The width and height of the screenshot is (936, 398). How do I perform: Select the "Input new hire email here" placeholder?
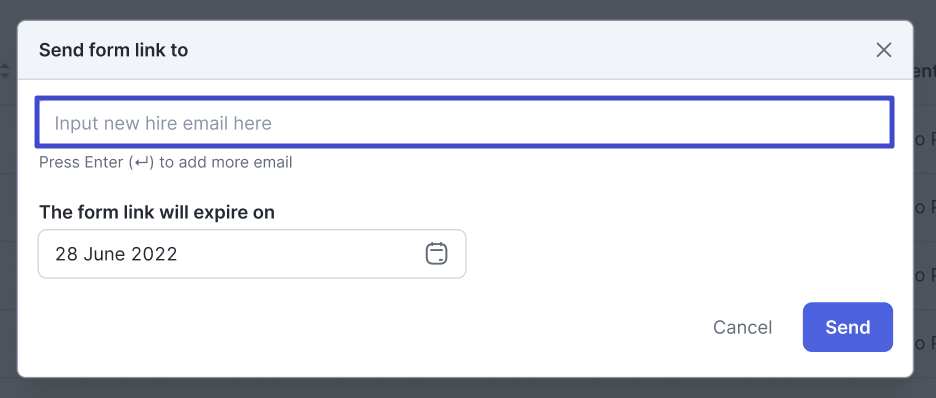click(x=163, y=123)
